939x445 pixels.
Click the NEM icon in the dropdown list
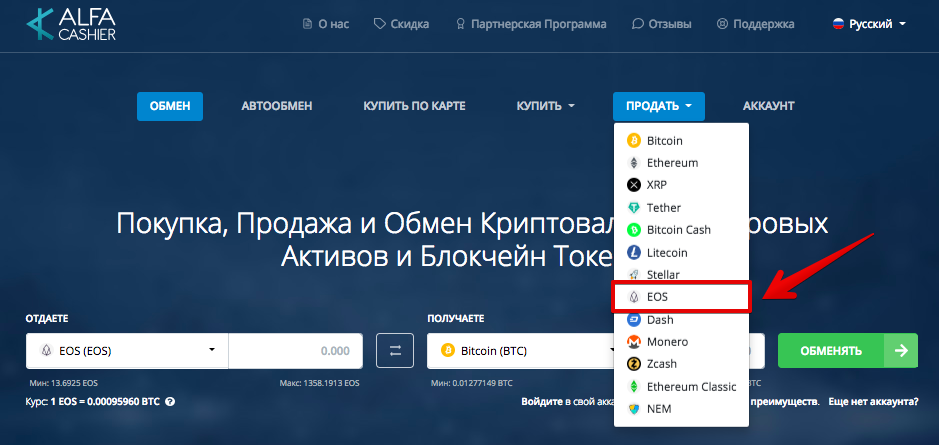click(634, 409)
